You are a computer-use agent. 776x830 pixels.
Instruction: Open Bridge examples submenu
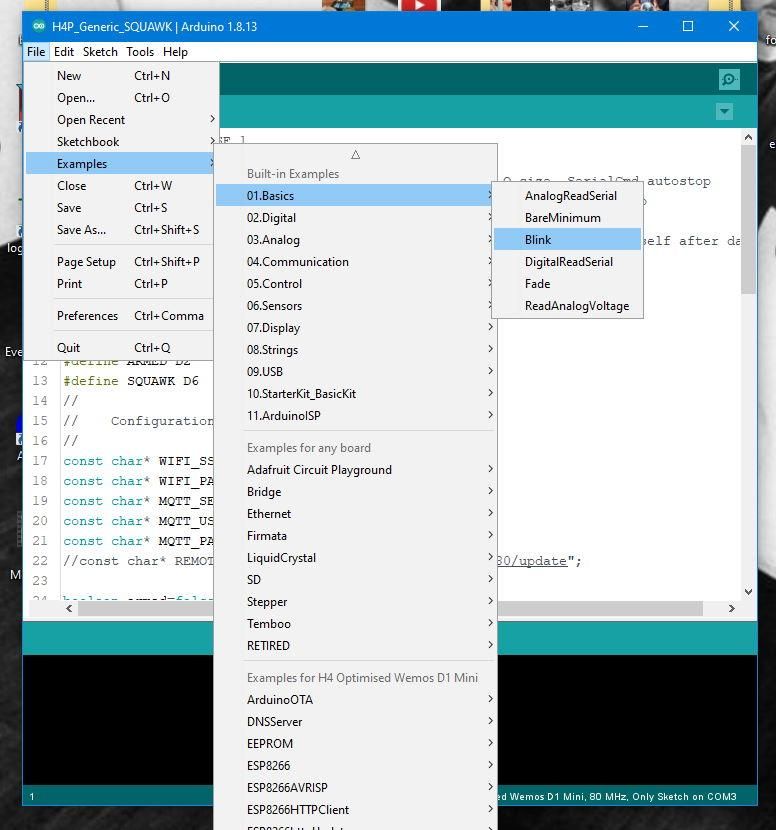coord(355,492)
